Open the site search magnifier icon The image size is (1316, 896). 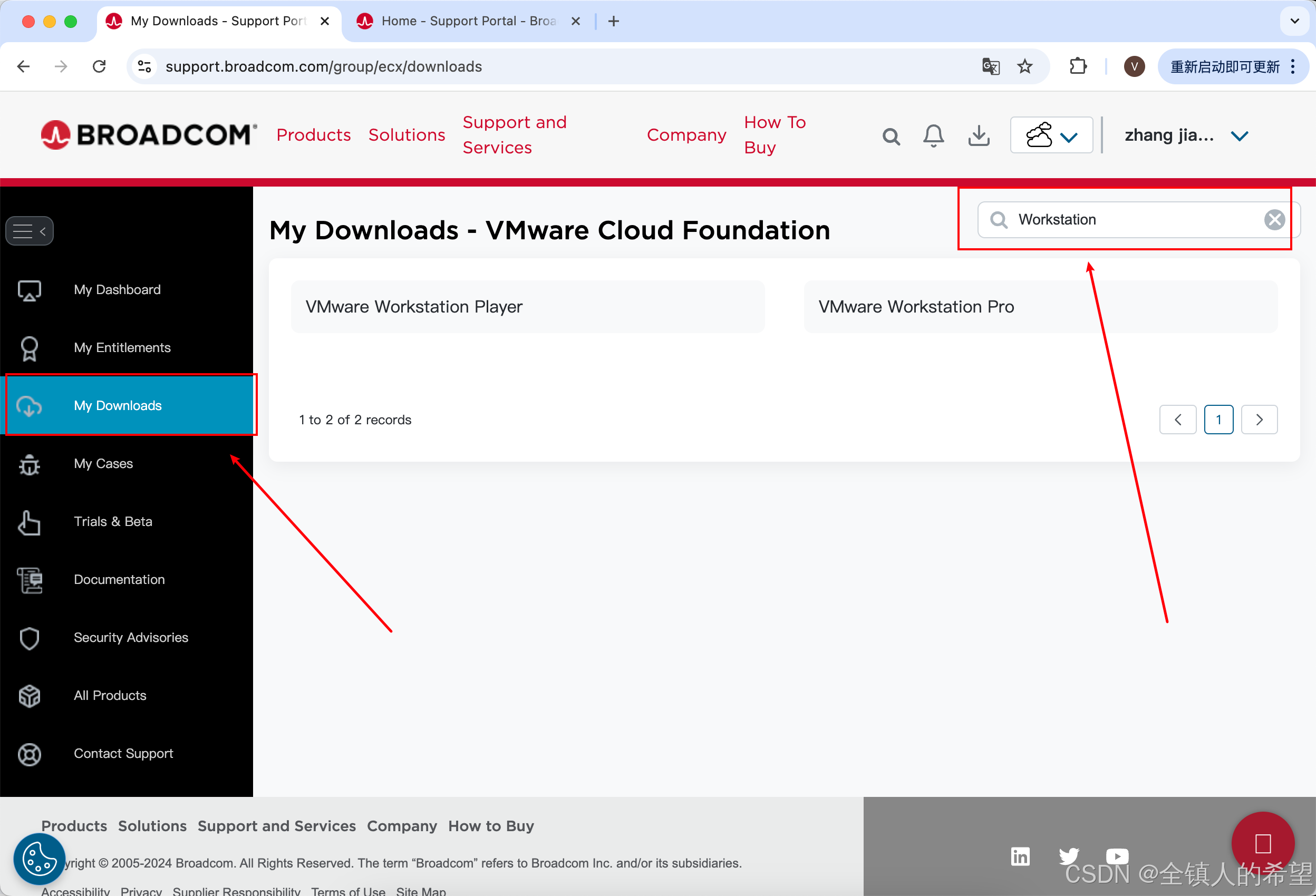pos(891,136)
